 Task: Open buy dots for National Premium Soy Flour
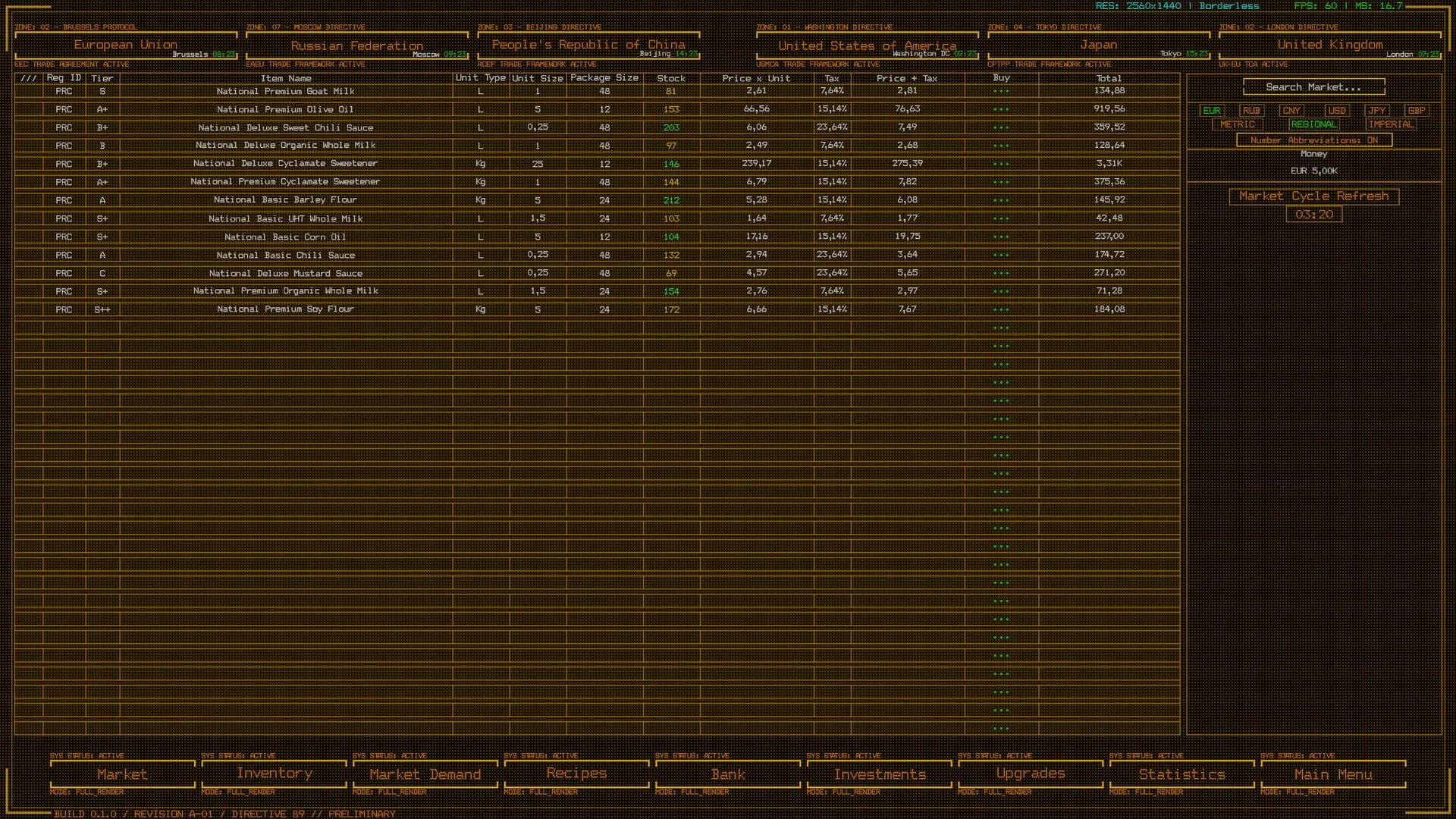point(1001,309)
